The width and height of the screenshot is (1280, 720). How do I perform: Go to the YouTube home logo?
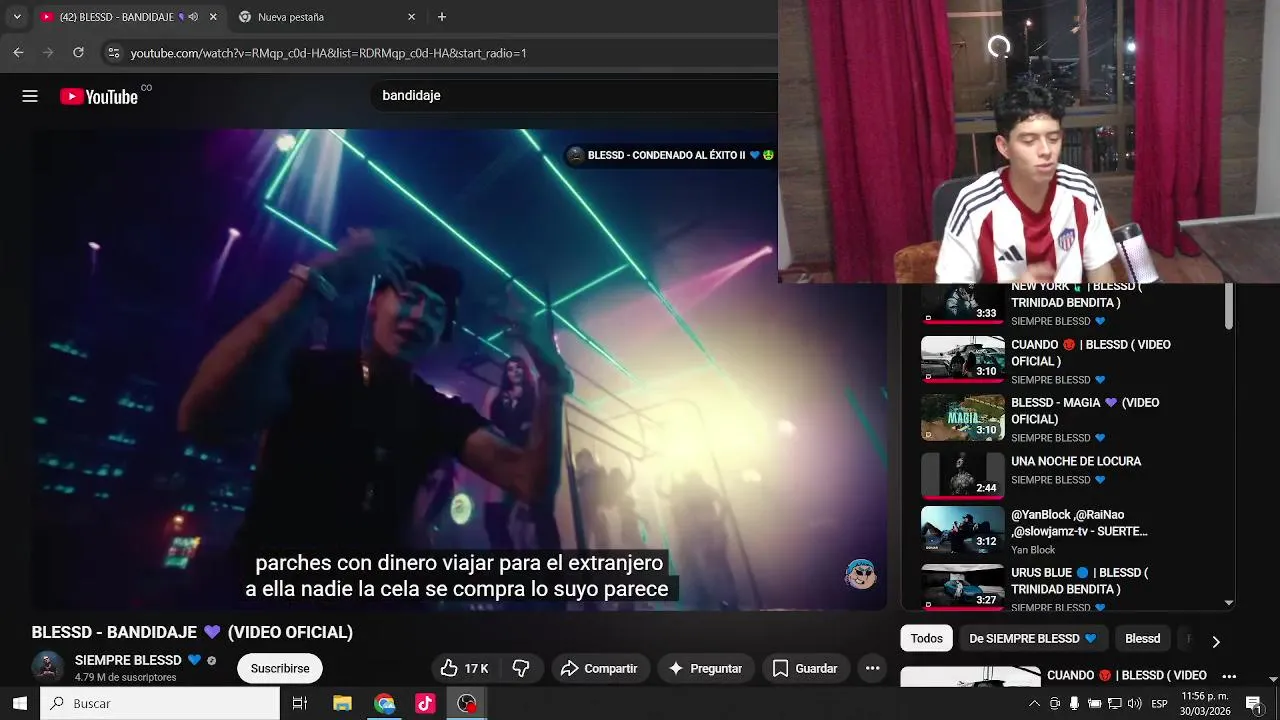click(x=99, y=96)
